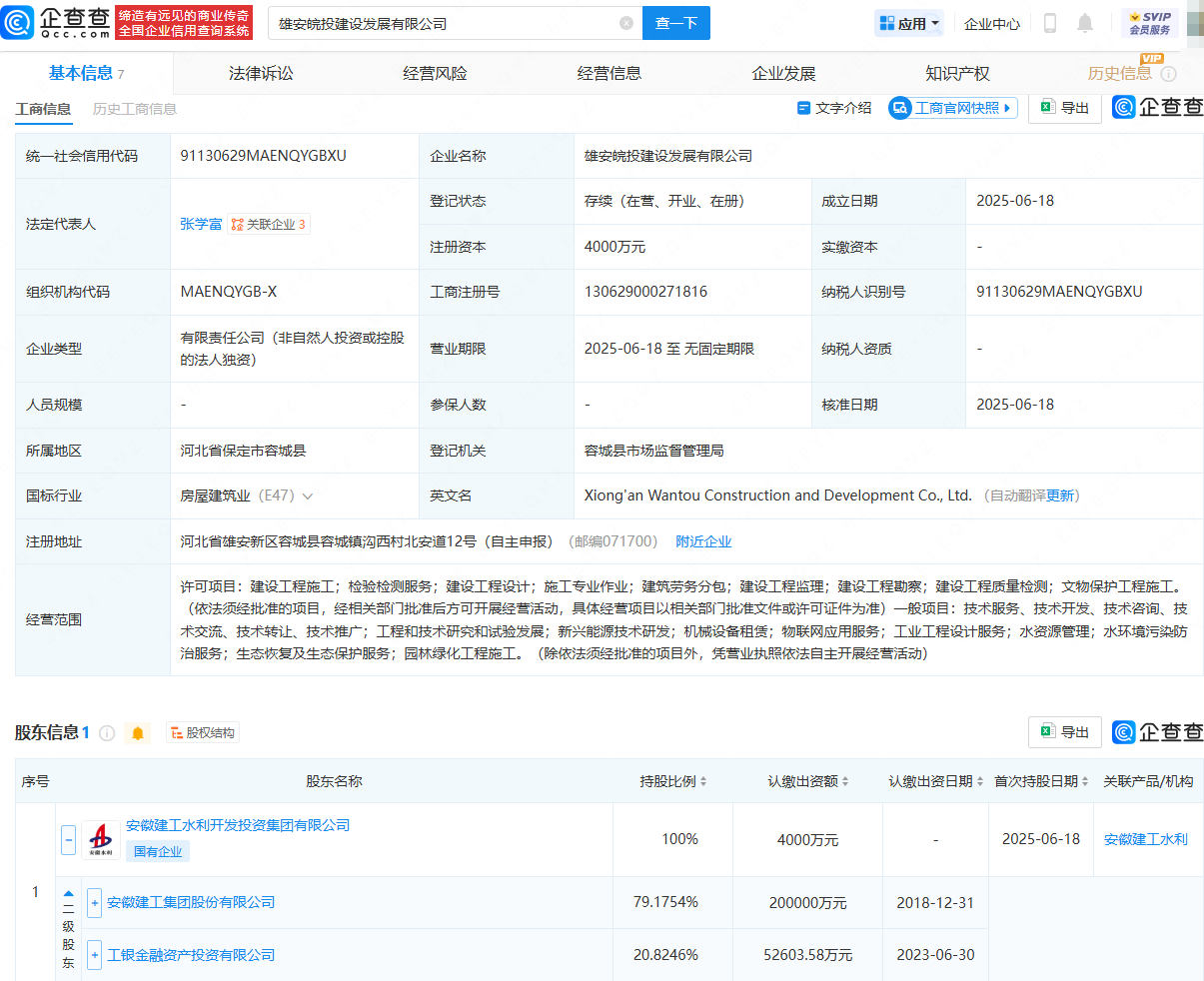Select the 2023-06-30 contribution date
The height and width of the screenshot is (981, 1204).
[935, 955]
